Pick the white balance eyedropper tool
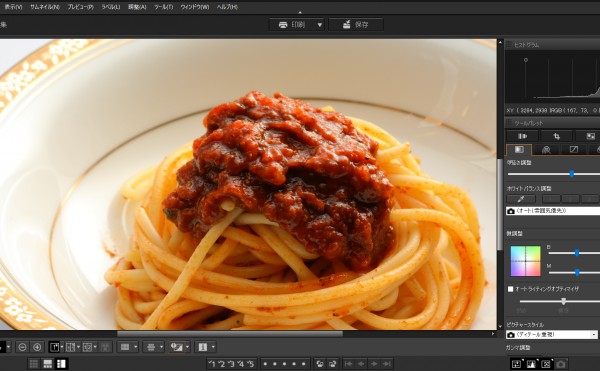The width and height of the screenshot is (600, 371). click(x=521, y=199)
